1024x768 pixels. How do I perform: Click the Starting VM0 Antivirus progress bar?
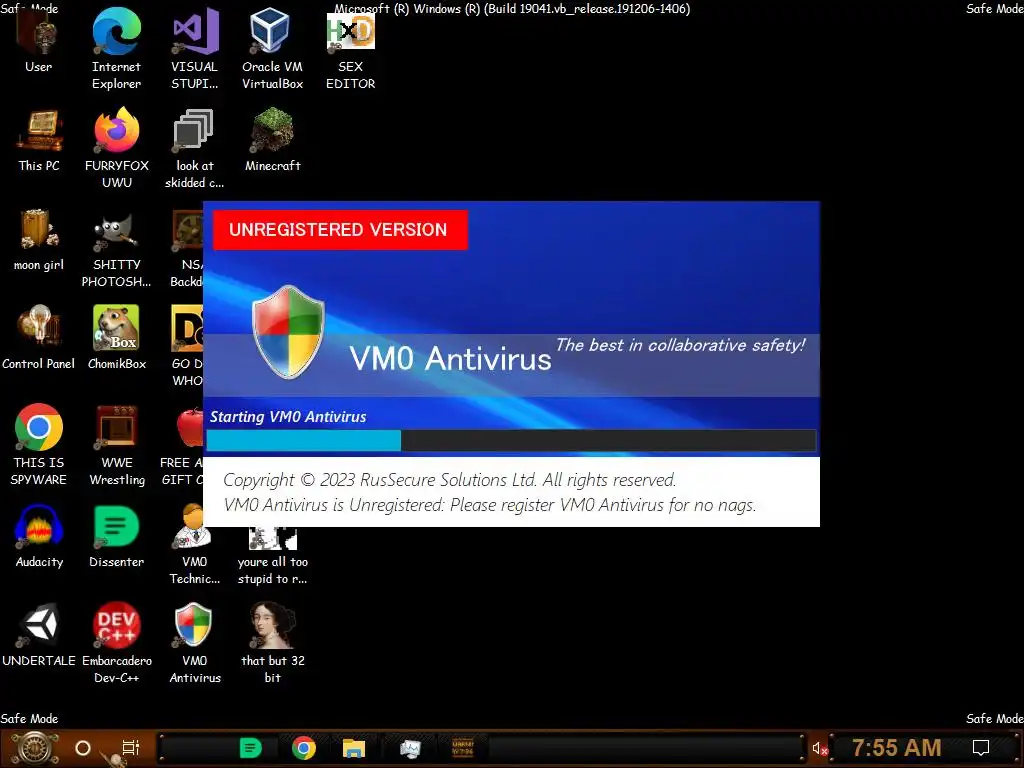click(x=511, y=441)
